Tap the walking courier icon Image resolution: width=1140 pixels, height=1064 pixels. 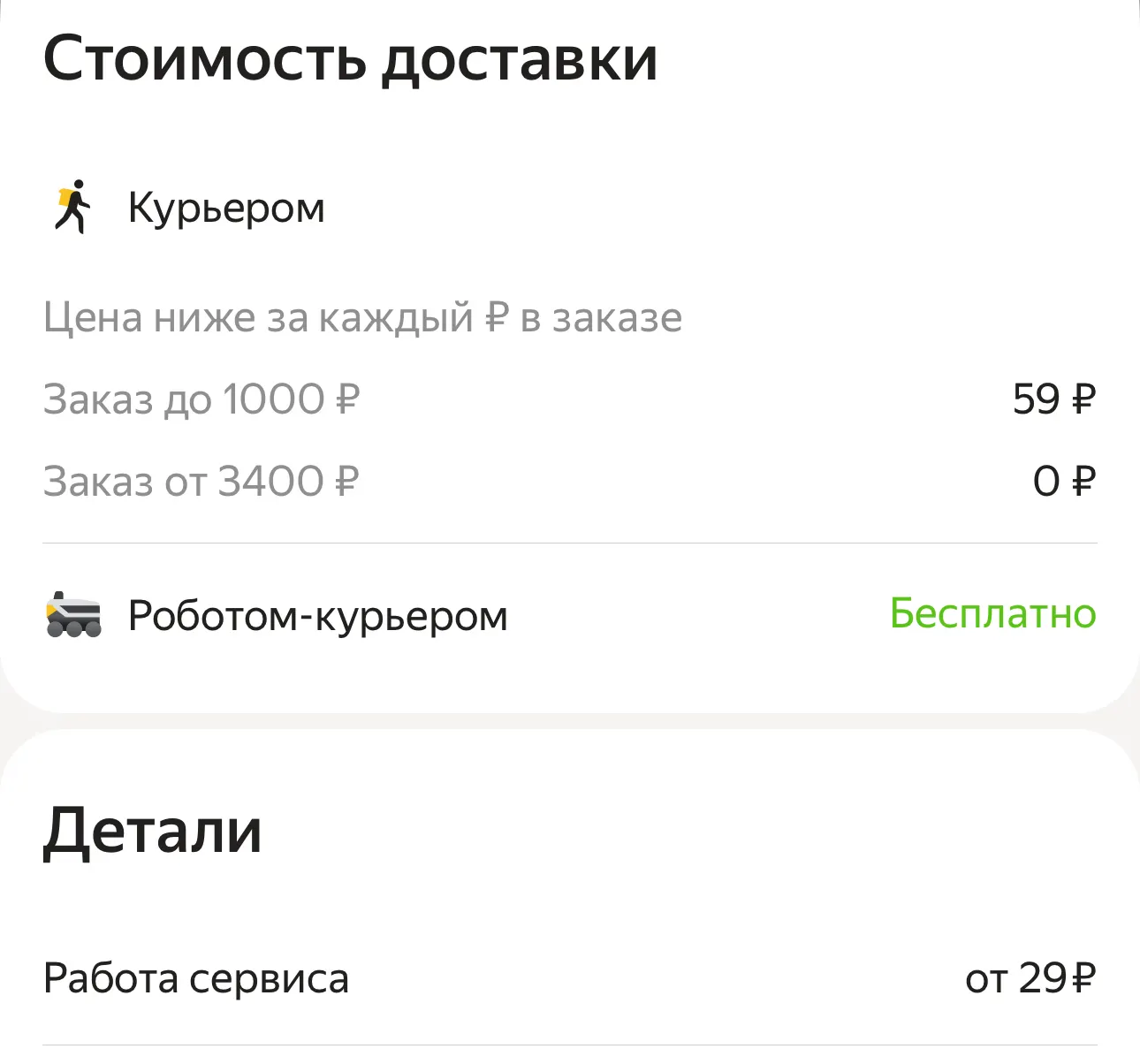73,208
